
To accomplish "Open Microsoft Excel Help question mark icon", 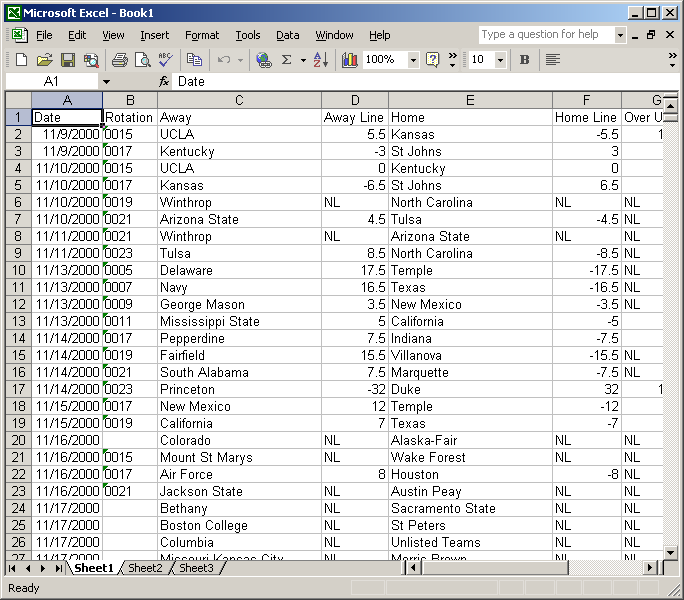I will tap(432, 59).
